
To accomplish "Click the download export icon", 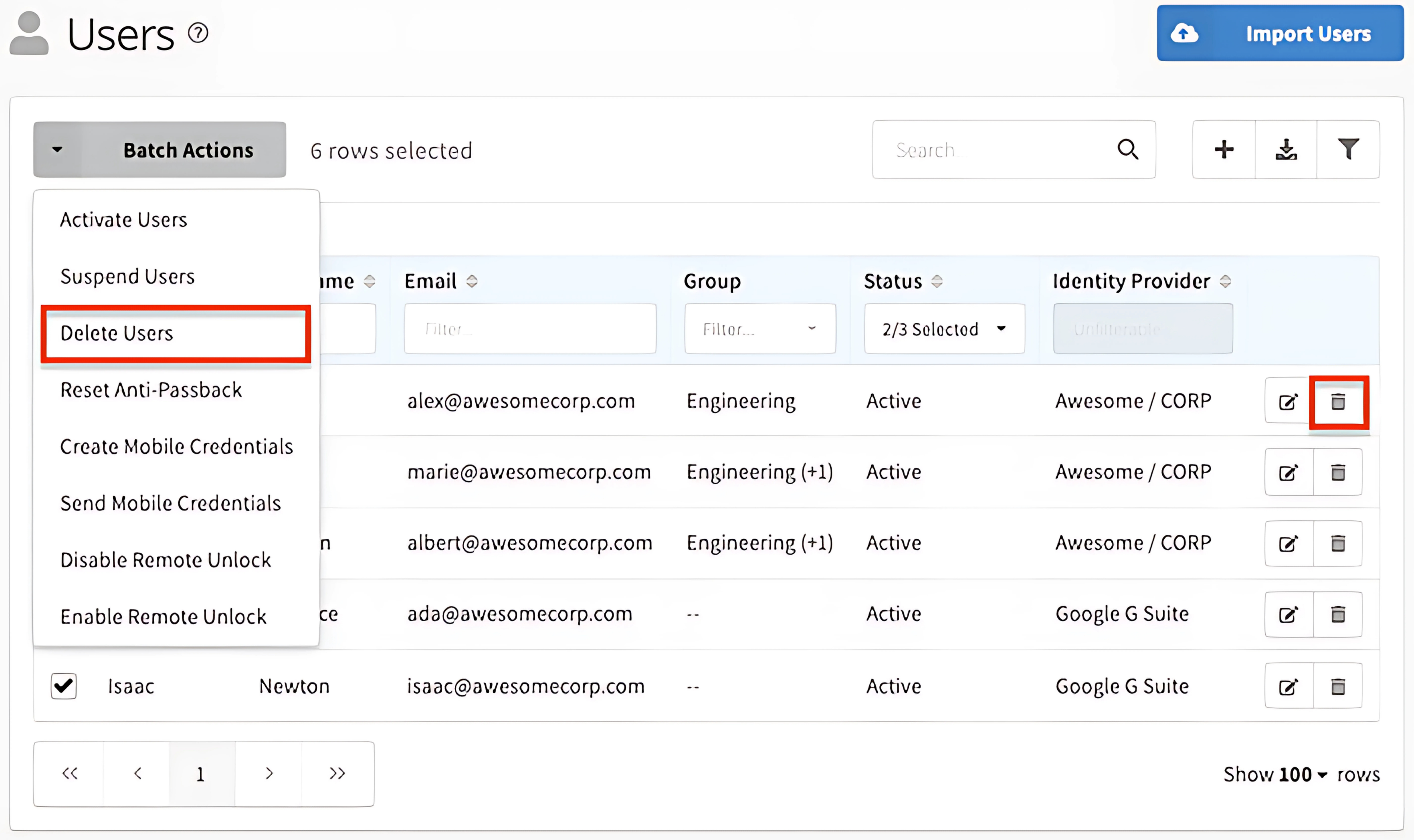I will 1286,149.
